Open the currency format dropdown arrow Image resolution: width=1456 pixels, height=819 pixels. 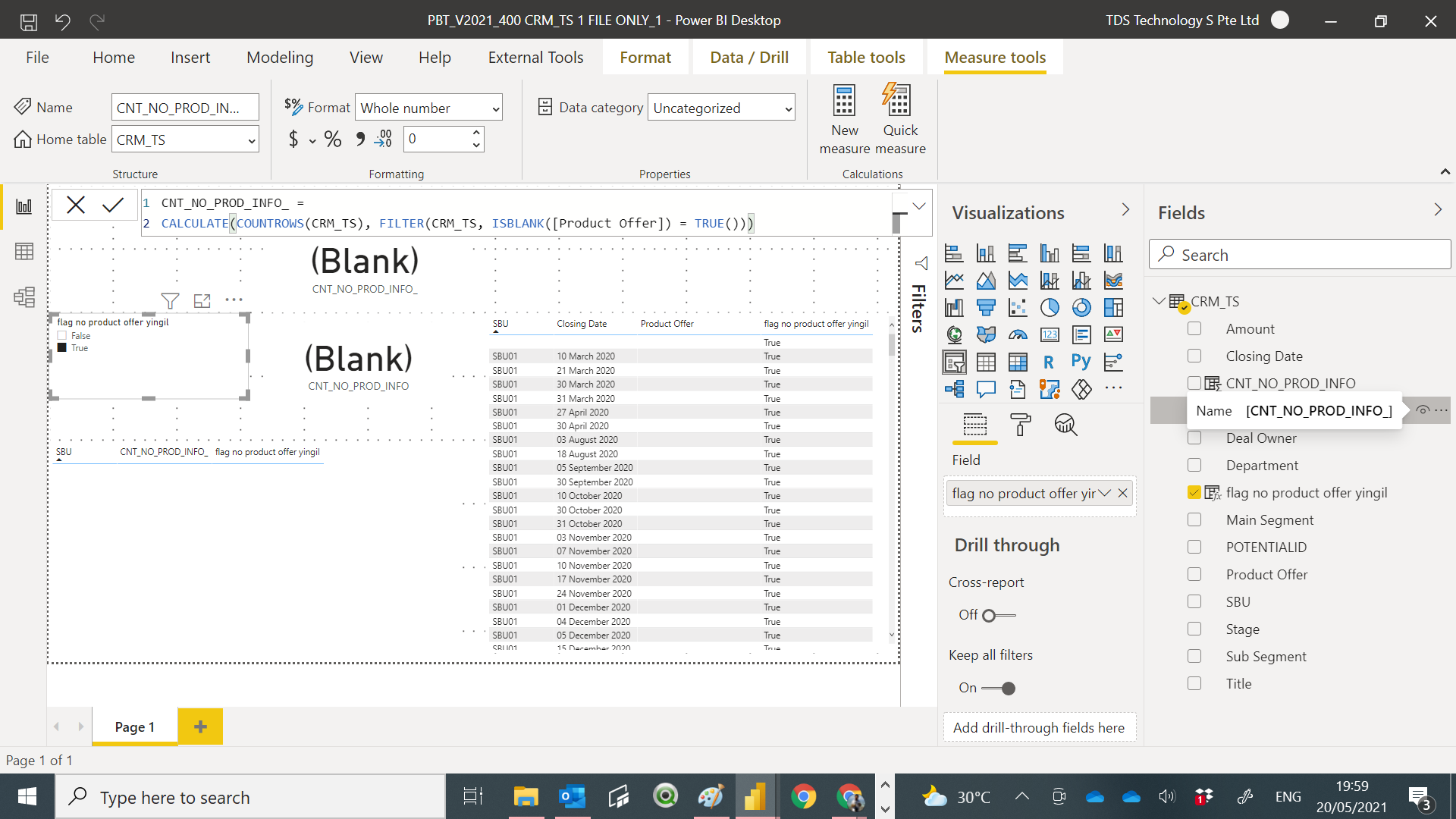(x=312, y=141)
